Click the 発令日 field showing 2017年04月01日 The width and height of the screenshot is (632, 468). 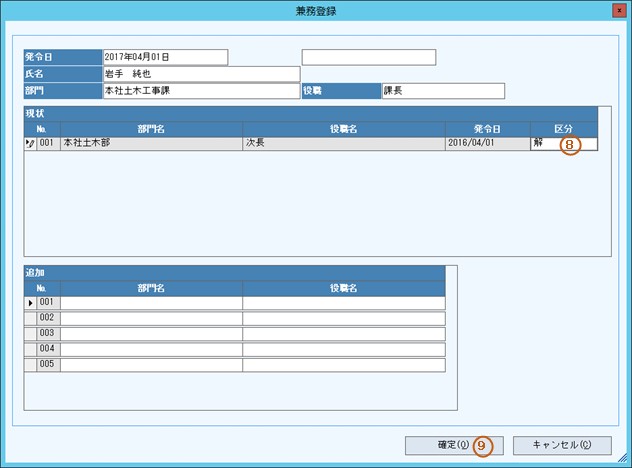point(165,57)
